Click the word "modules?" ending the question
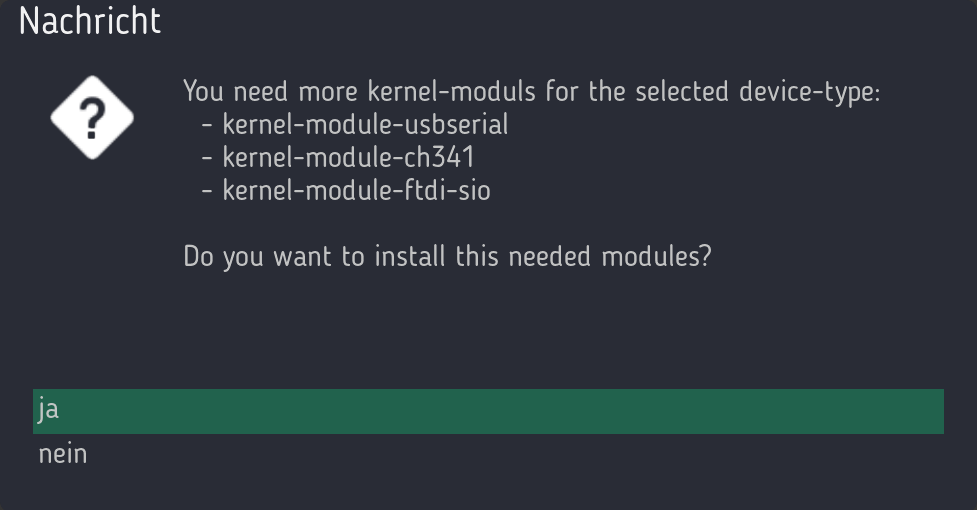The width and height of the screenshot is (977, 510). (x=656, y=256)
